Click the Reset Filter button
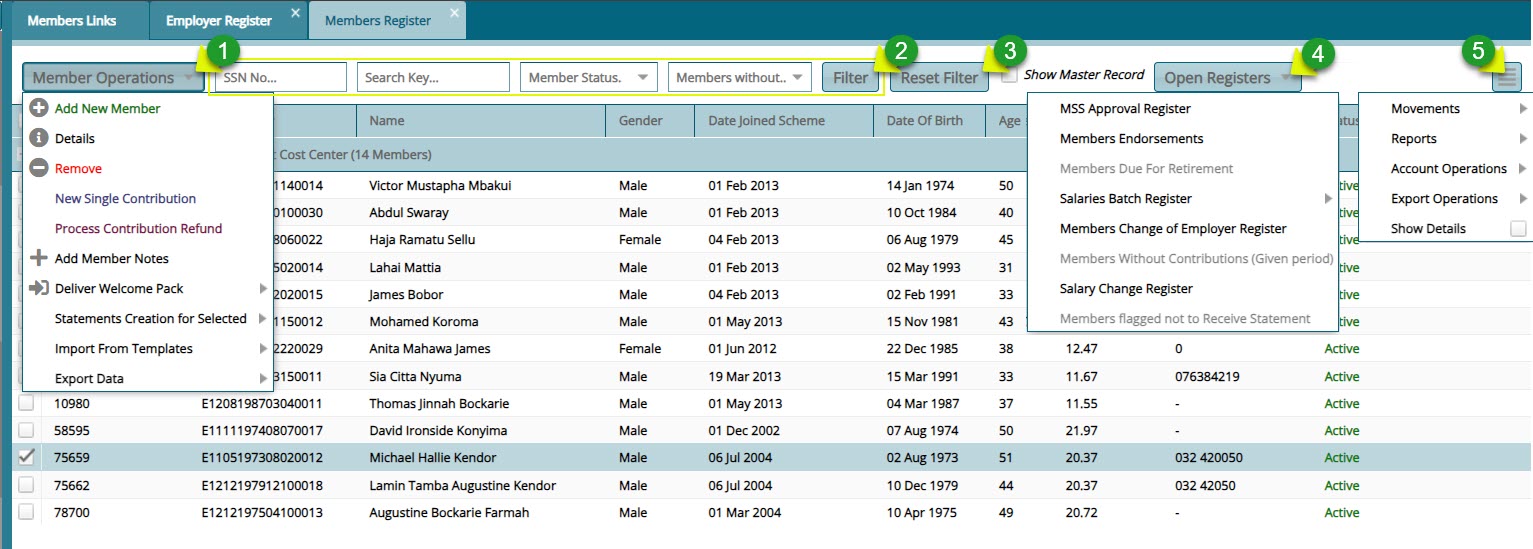 (939, 78)
